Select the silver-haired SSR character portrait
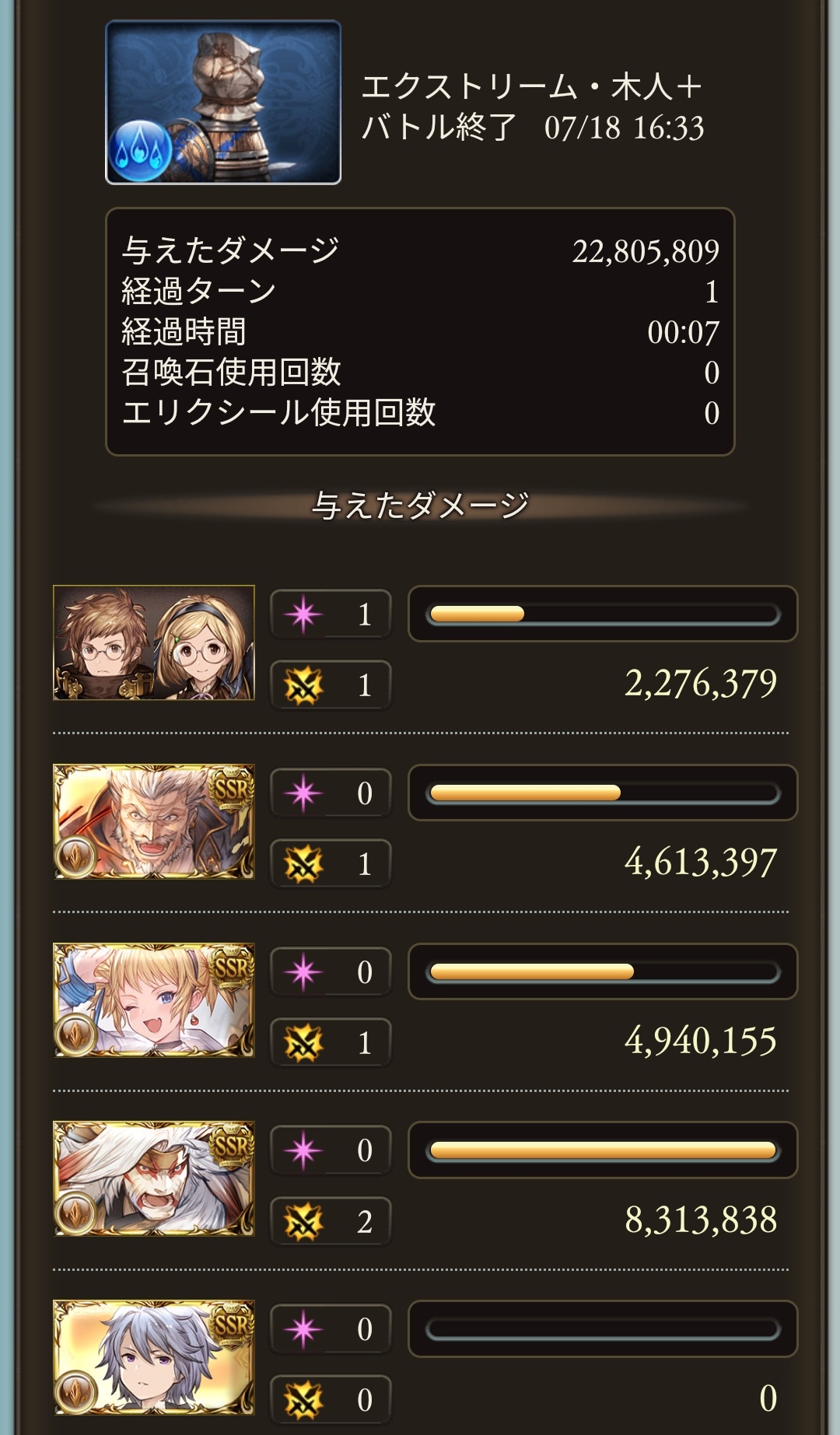Screen dimensions: 840x1435 pos(154,1357)
